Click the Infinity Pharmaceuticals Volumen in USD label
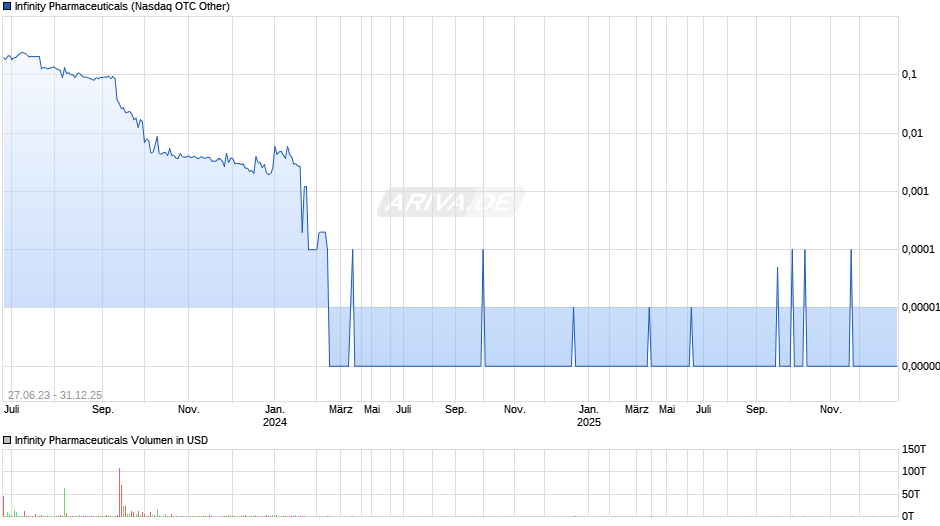This screenshot has height=526, width=940. click(112, 440)
